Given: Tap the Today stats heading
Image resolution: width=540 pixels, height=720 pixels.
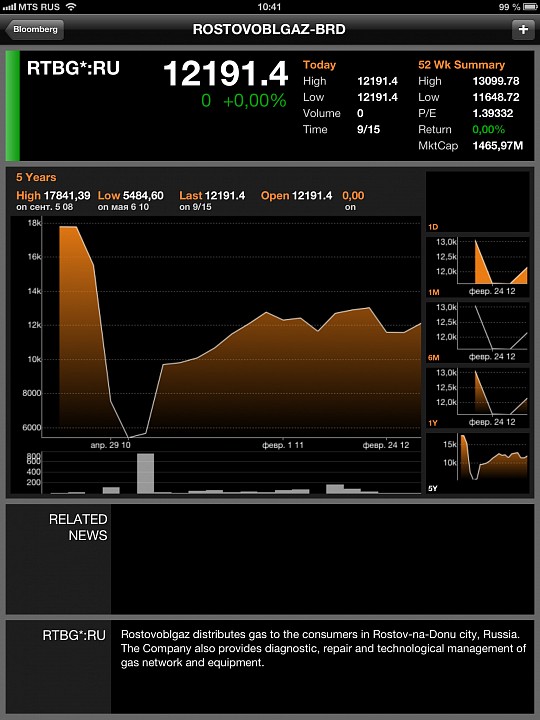Looking at the screenshot, I should pyautogui.click(x=319, y=65).
